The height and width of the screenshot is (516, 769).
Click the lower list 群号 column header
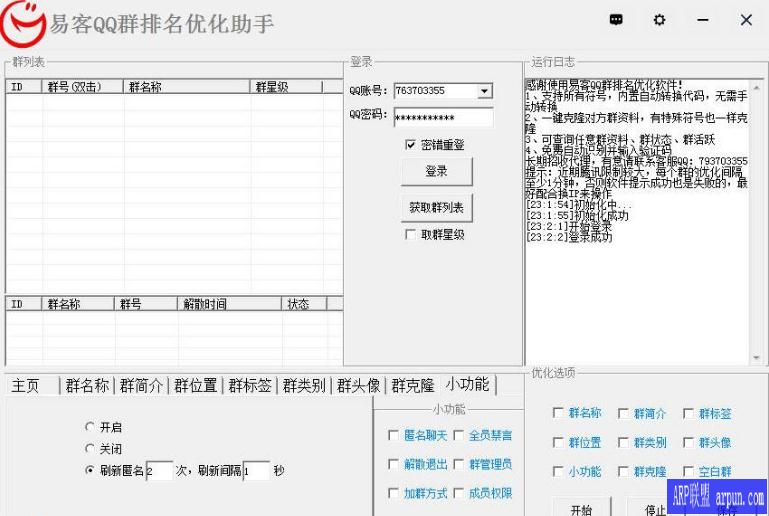coord(146,304)
